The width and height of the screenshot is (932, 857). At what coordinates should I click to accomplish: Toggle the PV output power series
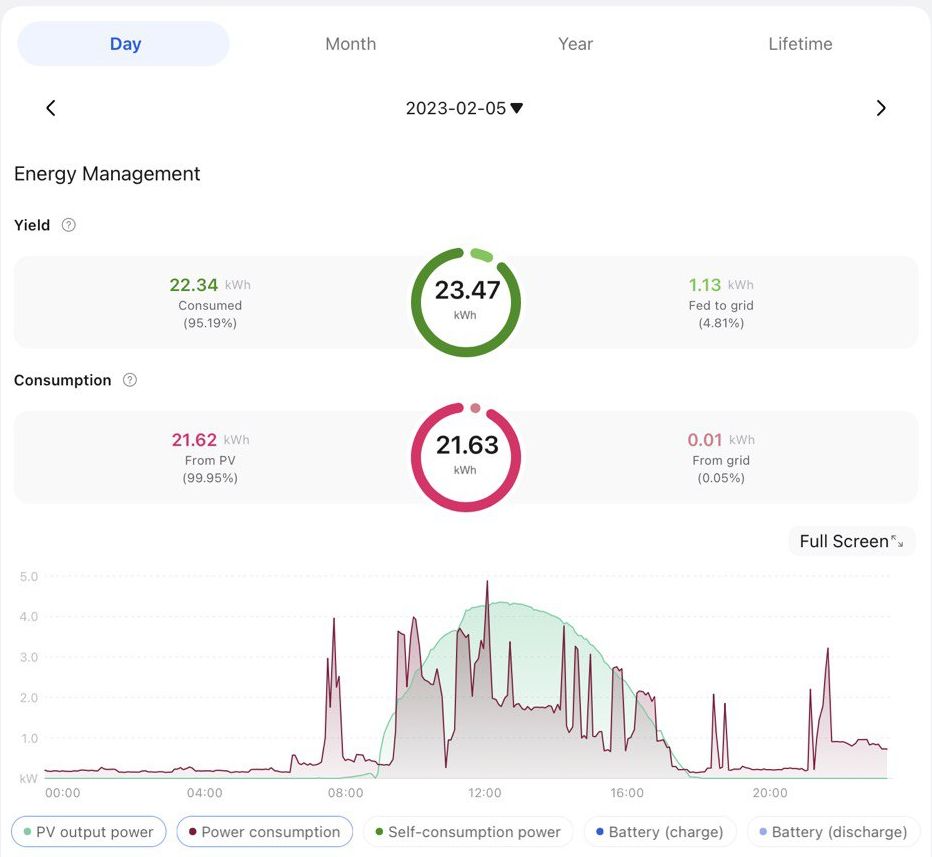pos(89,832)
